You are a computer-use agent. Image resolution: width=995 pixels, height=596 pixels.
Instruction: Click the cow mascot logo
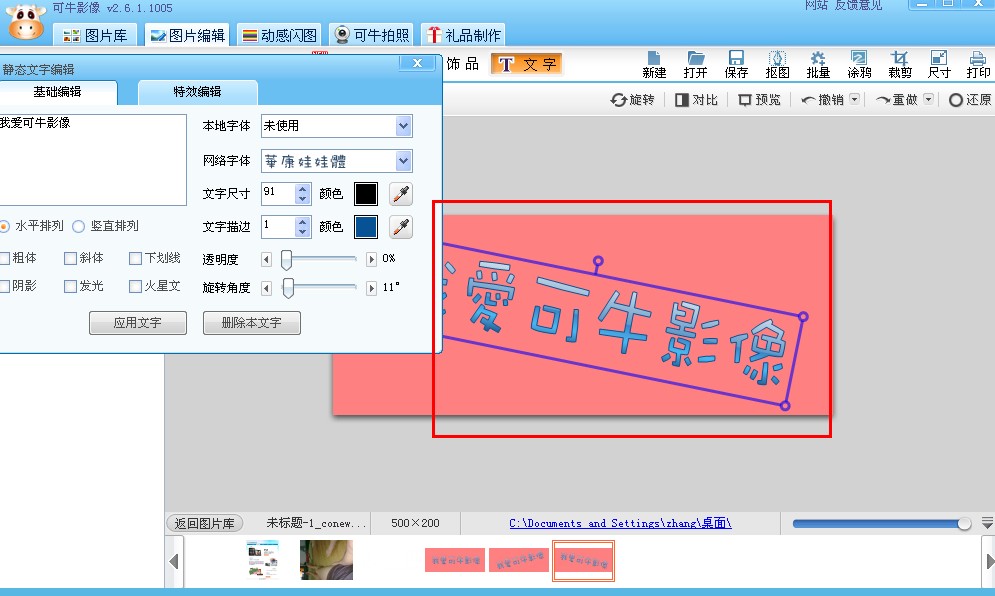pyautogui.click(x=26, y=21)
